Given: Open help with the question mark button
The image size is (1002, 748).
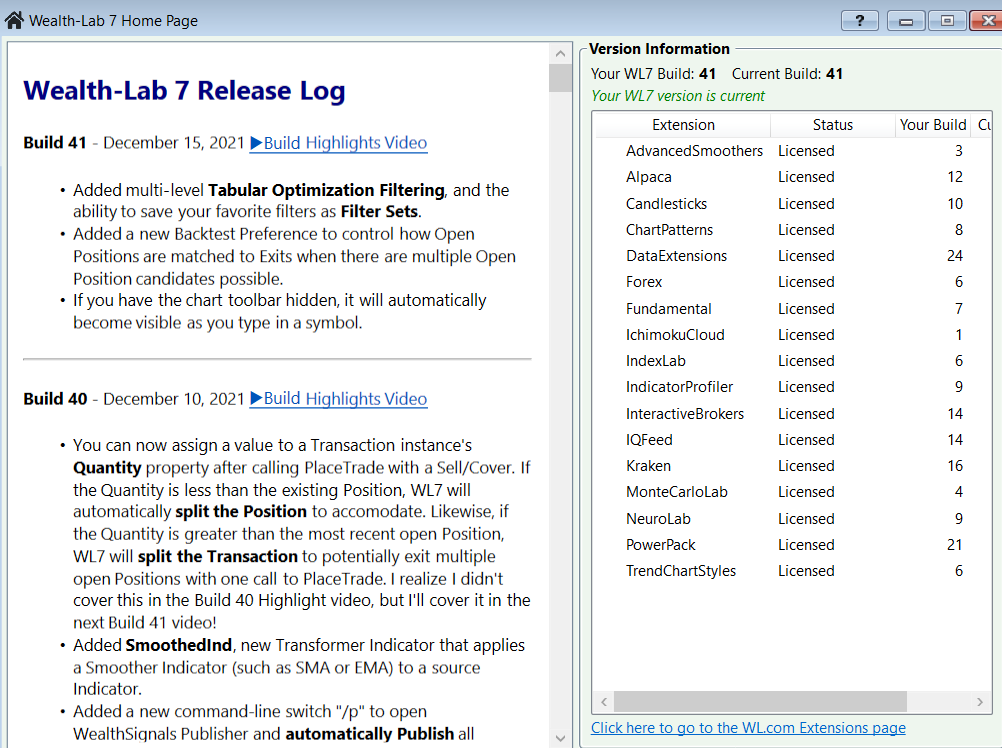Looking at the screenshot, I should coord(859,20).
